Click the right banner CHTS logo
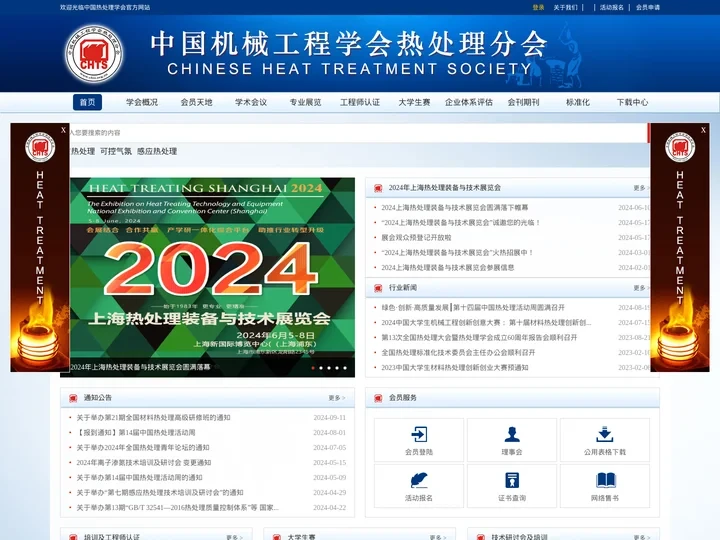 (x=680, y=147)
